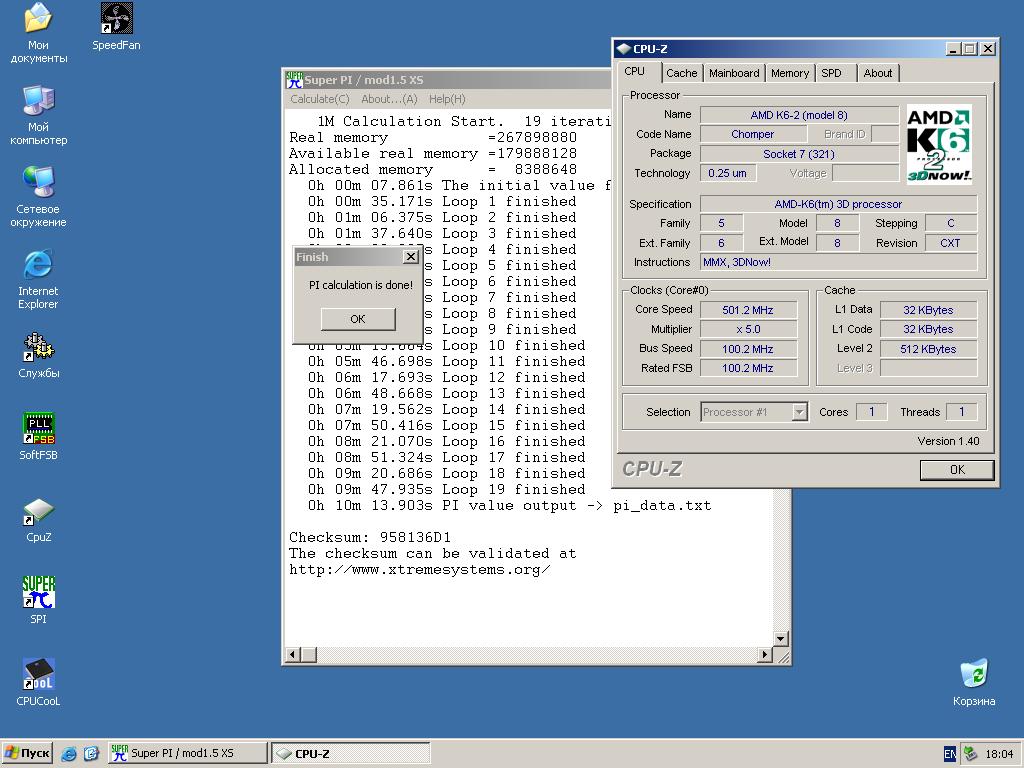Image resolution: width=1024 pixels, height=768 pixels.
Task: Open the Пуск start menu
Action: 27,753
